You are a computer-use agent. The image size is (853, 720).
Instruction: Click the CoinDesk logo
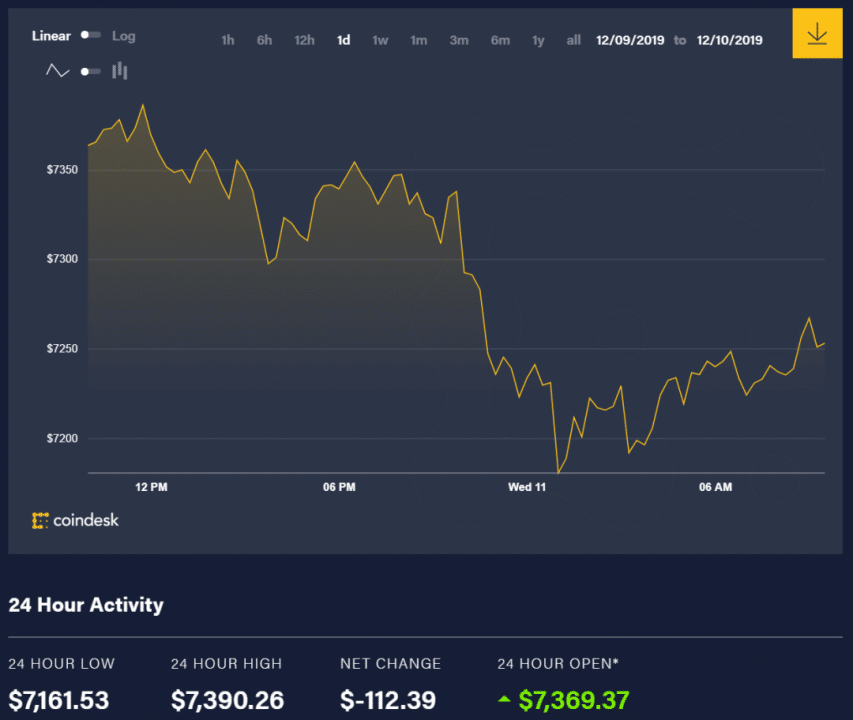click(75, 520)
